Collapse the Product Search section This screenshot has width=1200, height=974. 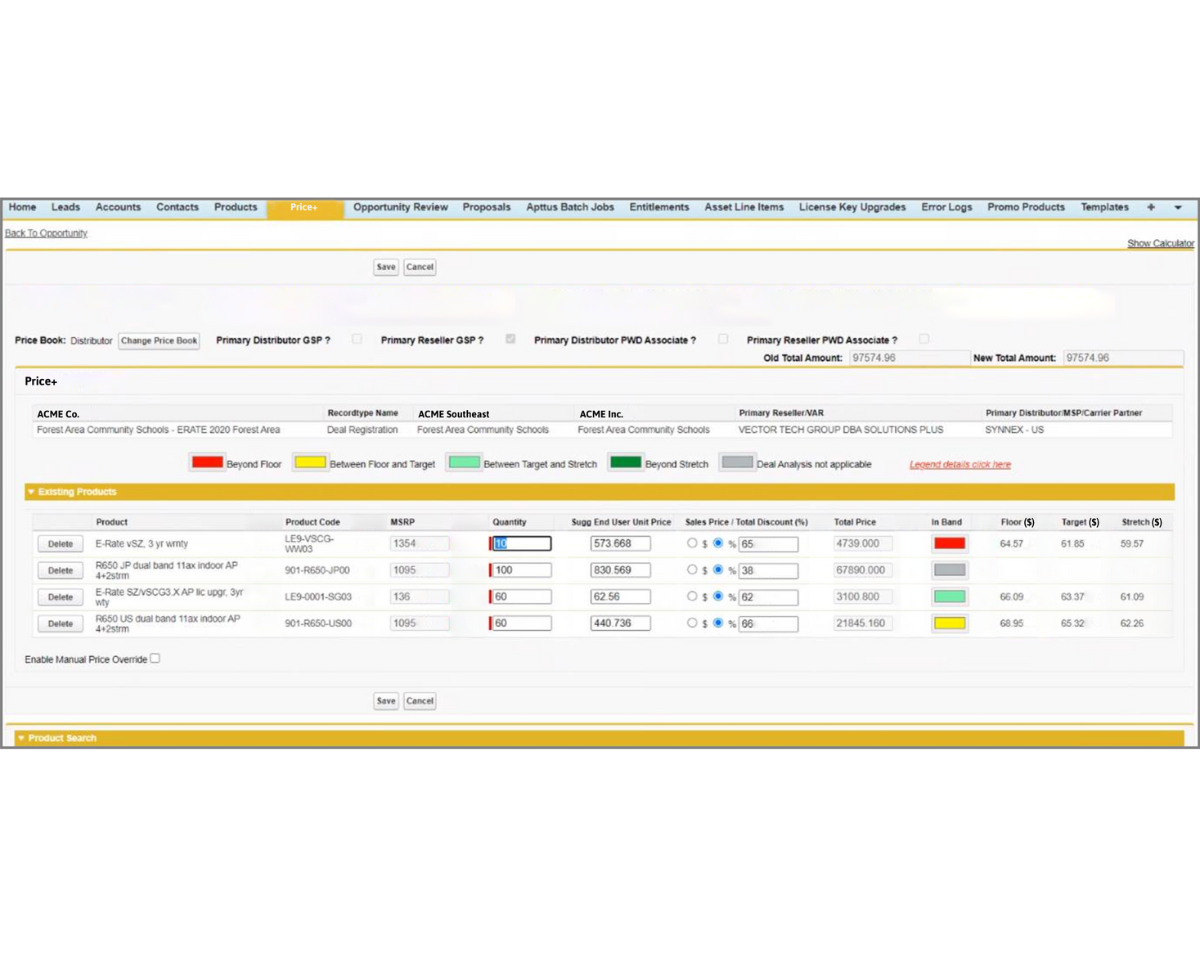pyautogui.click(x=22, y=738)
